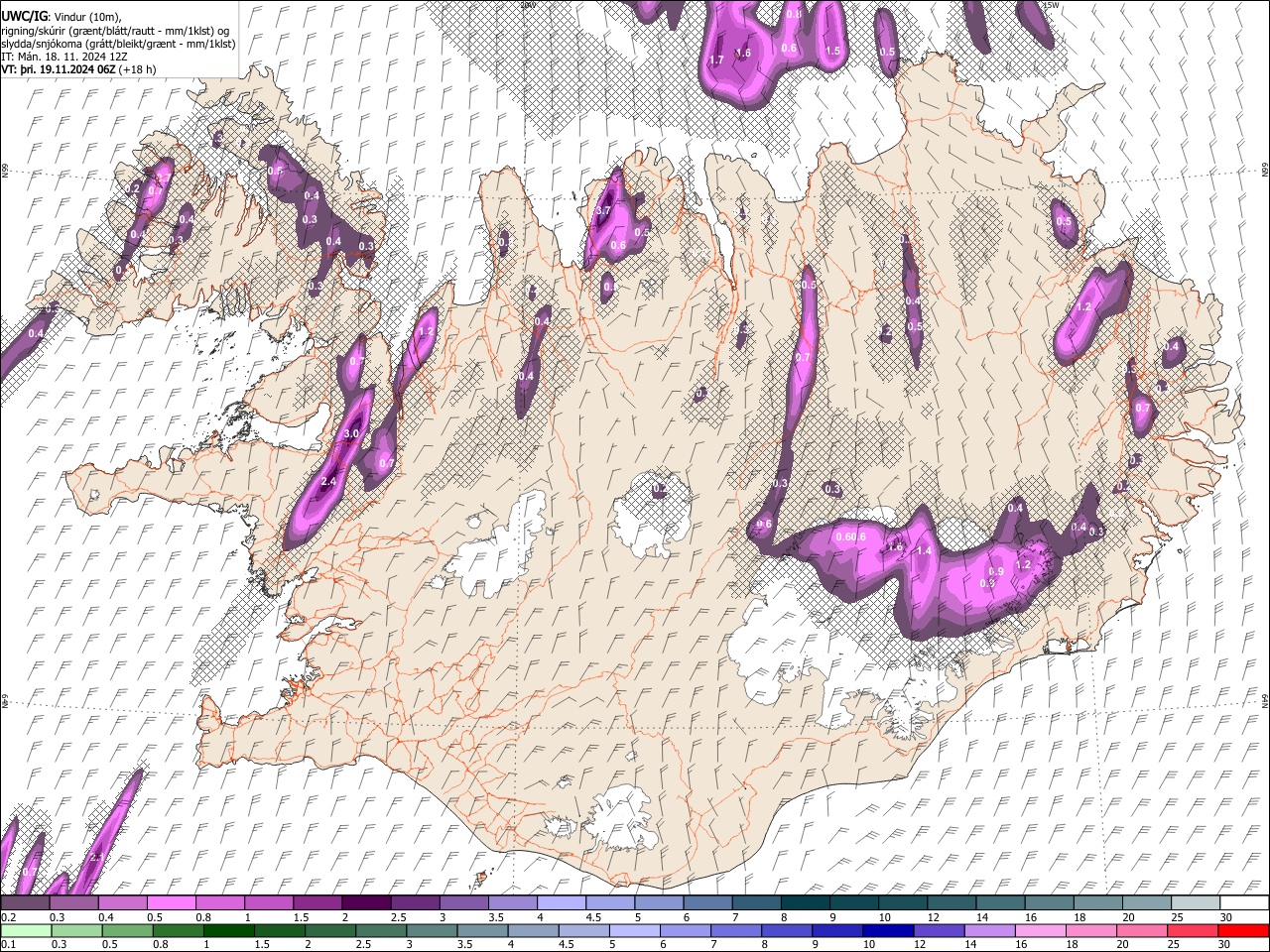The height and width of the screenshot is (952, 1270).
Task: Click the snow legend swatch between 0.3 and 0.4
Action: (x=73, y=903)
